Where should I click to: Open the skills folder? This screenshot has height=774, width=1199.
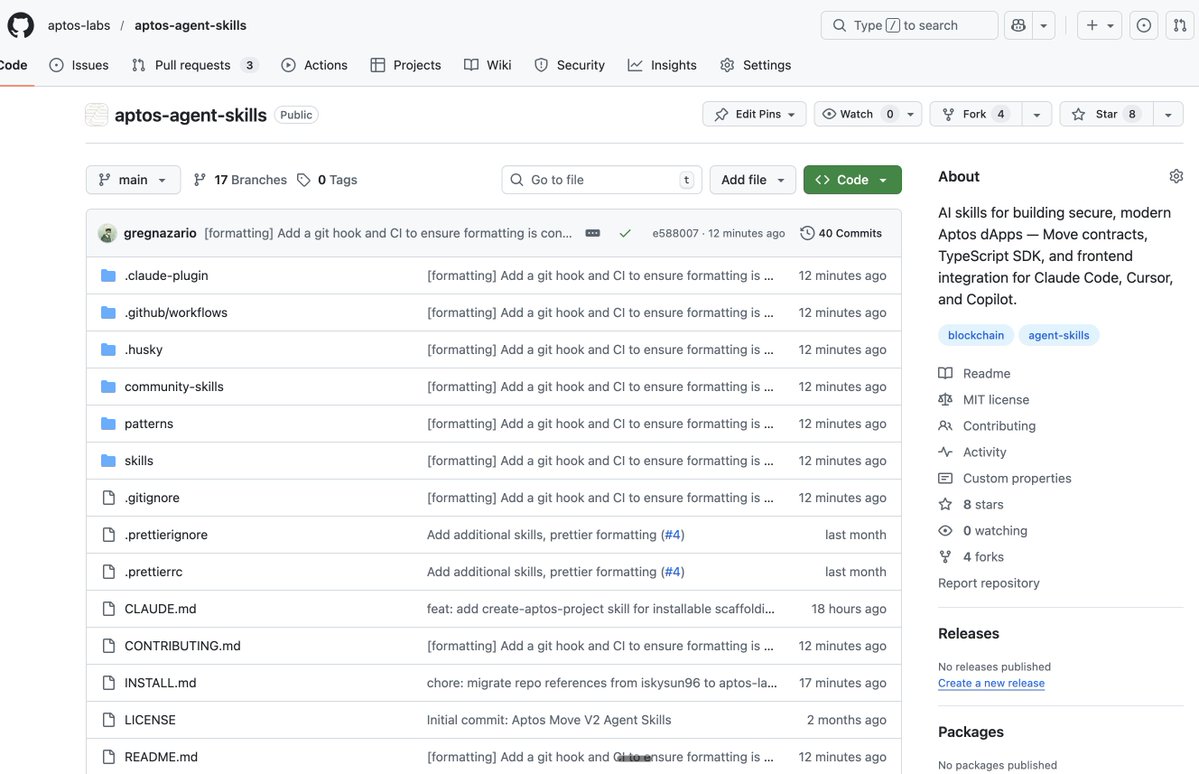[139, 460]
